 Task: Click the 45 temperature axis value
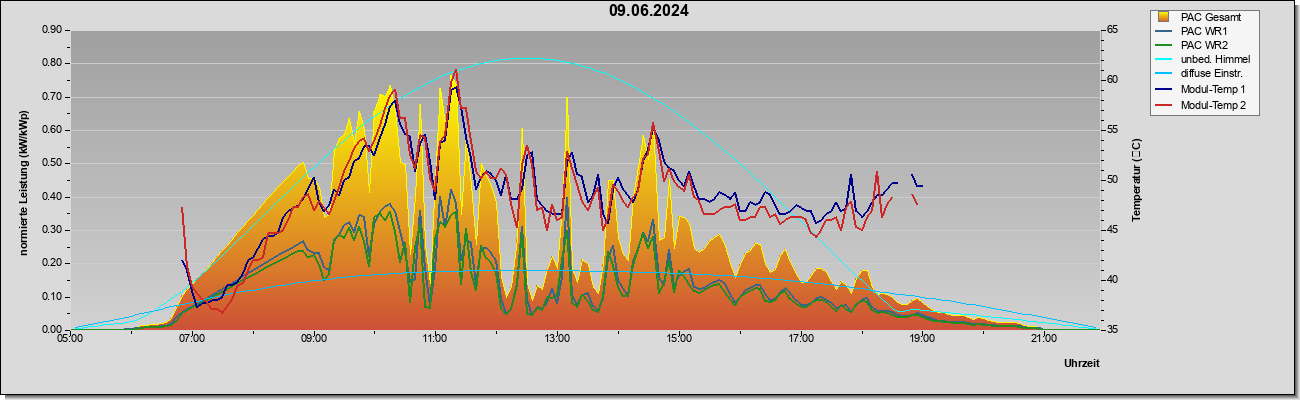[1112, 230]
